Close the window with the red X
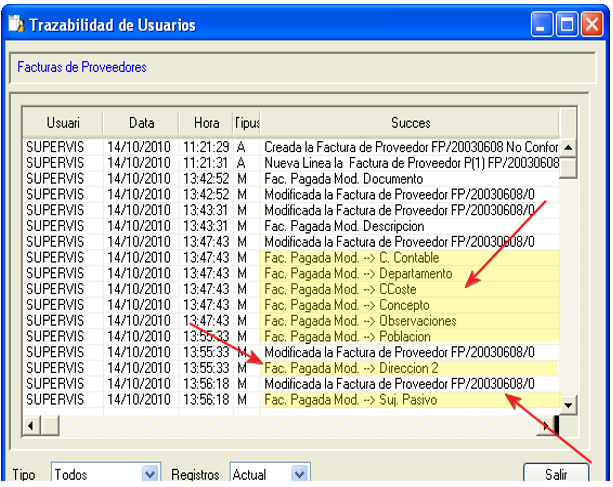The width and height of the screenshot is (613, 487). tap(591, 25)
